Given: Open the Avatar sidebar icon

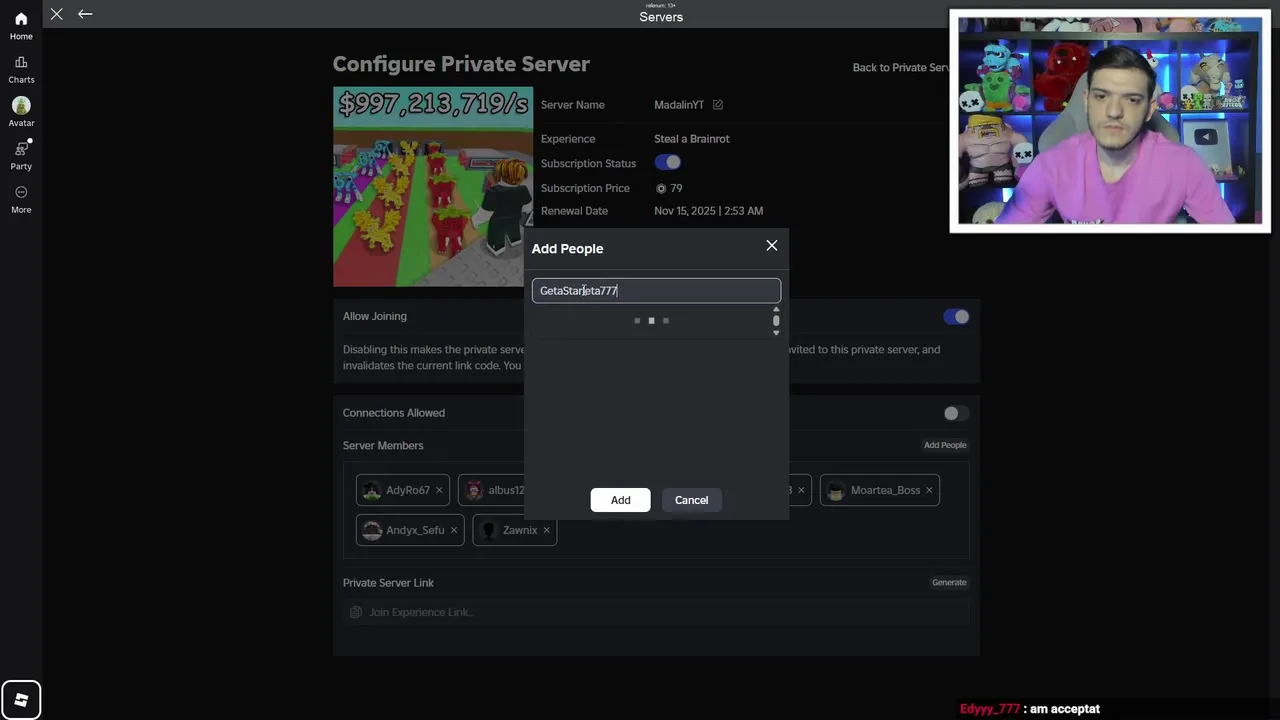Looking at the screenshot, I should 21,105.
